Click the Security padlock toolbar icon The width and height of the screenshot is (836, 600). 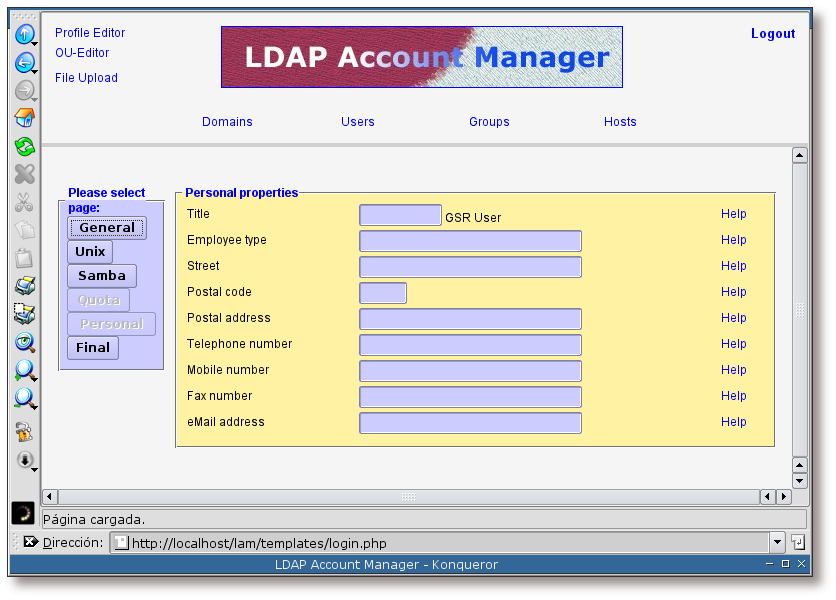click(x=24, y=432)
